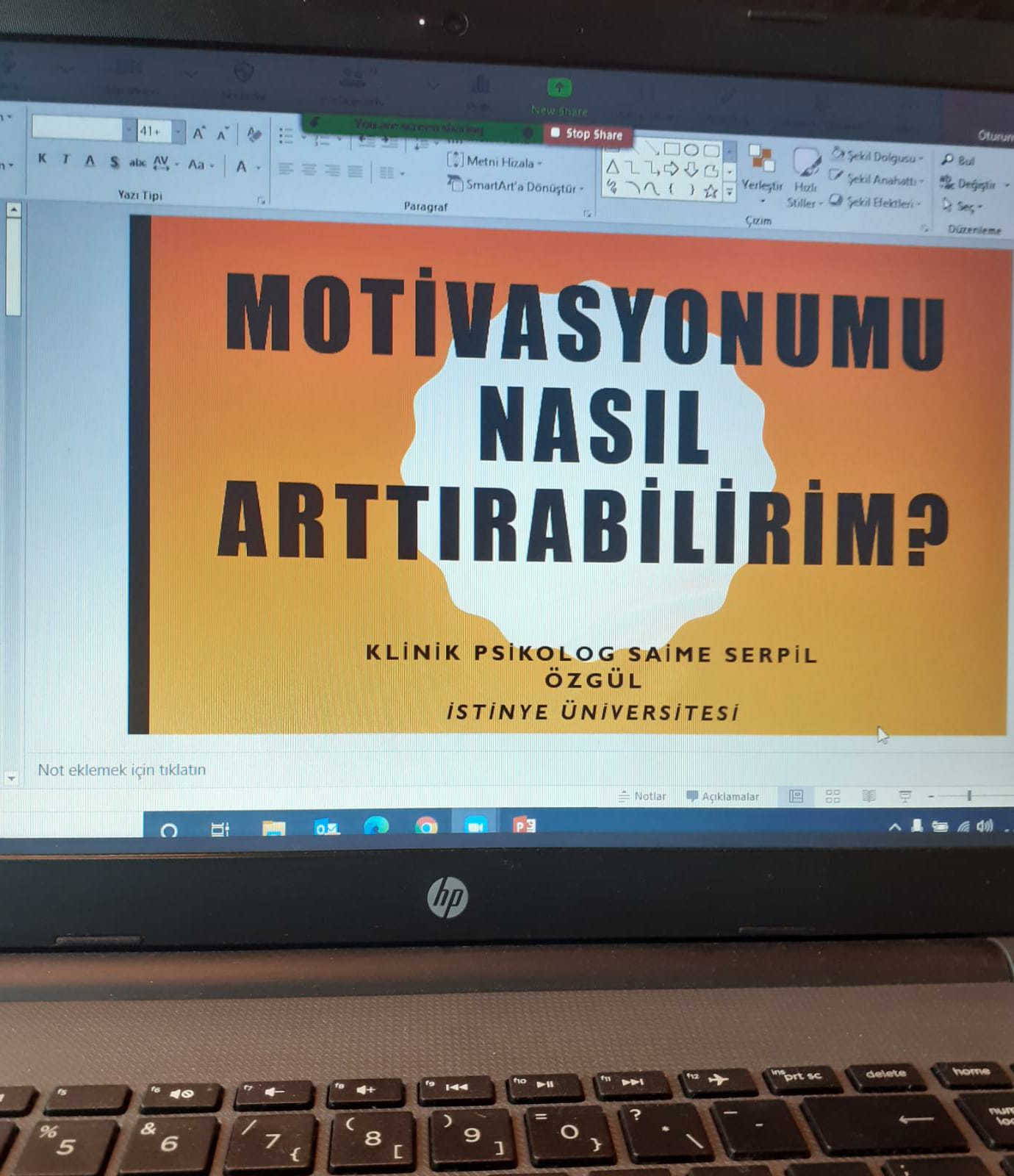Click the align text left icon
This screenshot has height=1176, width=1014.
[286, 171]
